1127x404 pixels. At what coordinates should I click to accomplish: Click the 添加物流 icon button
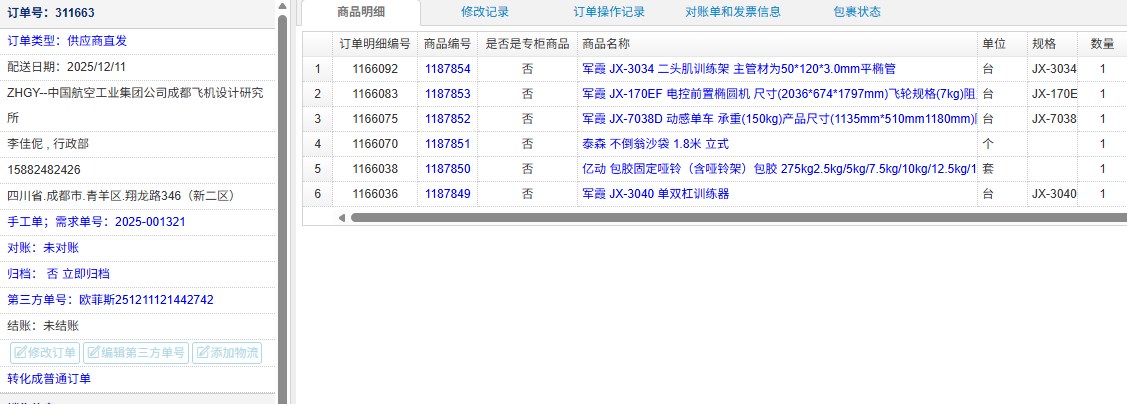(226, 352)
